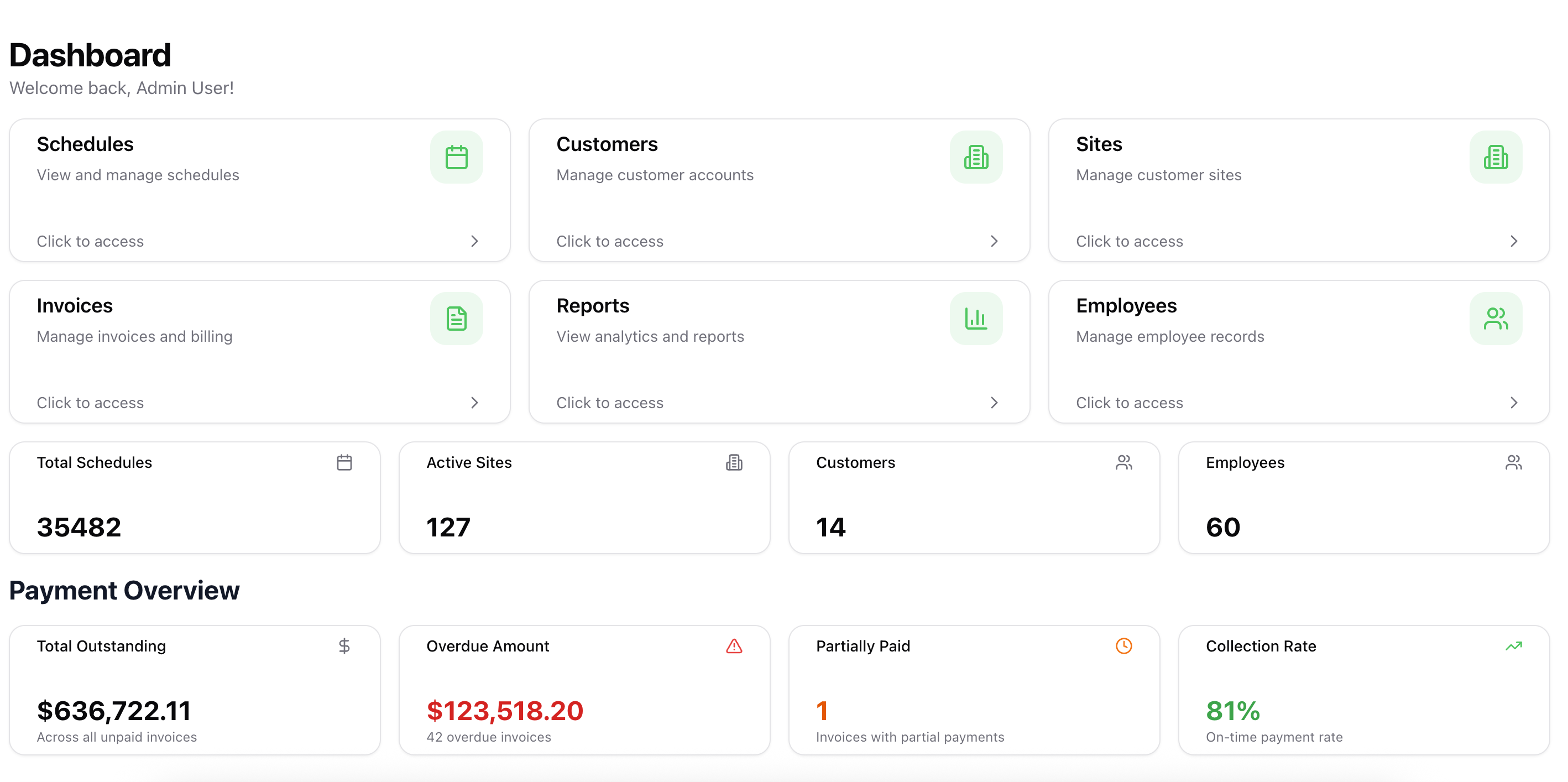Expand the Schedules card chevron arrow

(x=474, y=241)
